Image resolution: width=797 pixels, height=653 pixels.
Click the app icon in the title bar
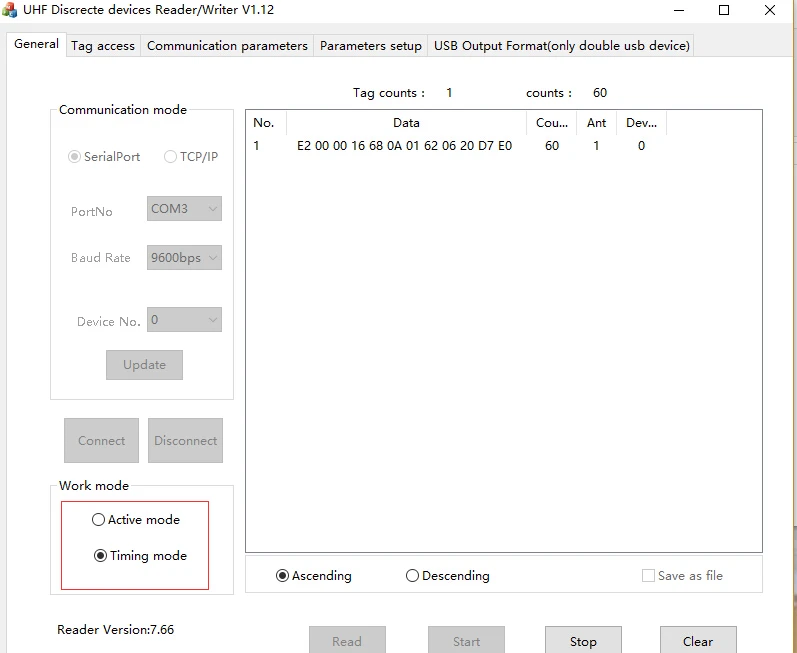10,10
